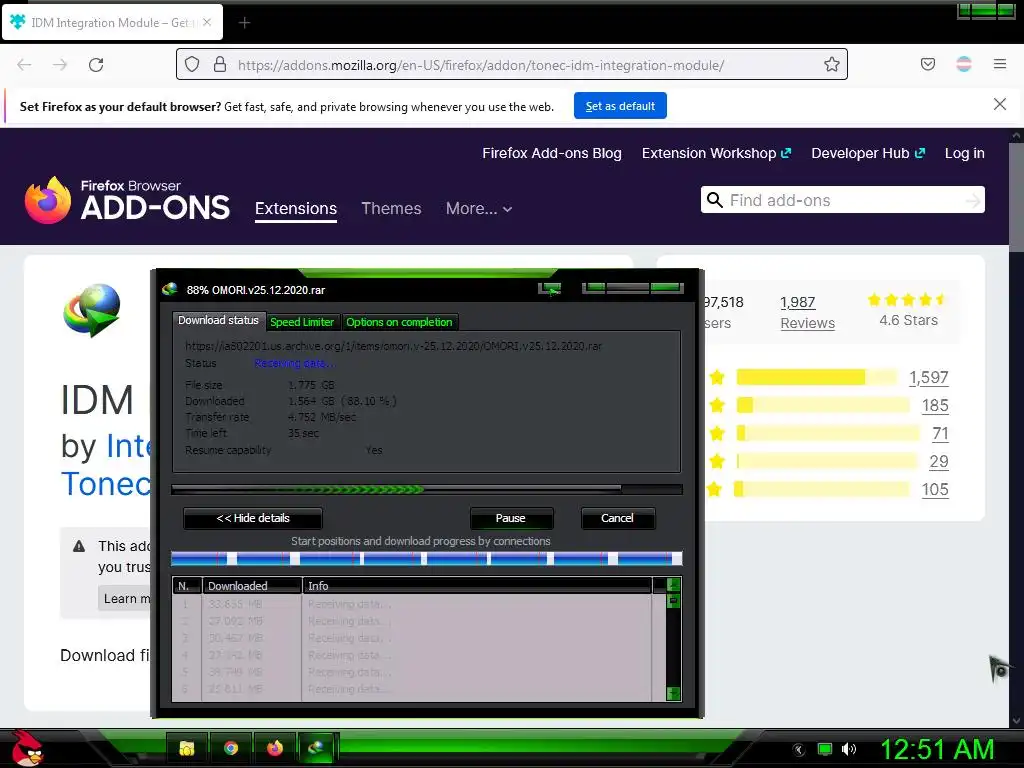Viewport: 1024px width, 768px height.
Task: Open the Firefox hamburger menu
Action: 1000,64
